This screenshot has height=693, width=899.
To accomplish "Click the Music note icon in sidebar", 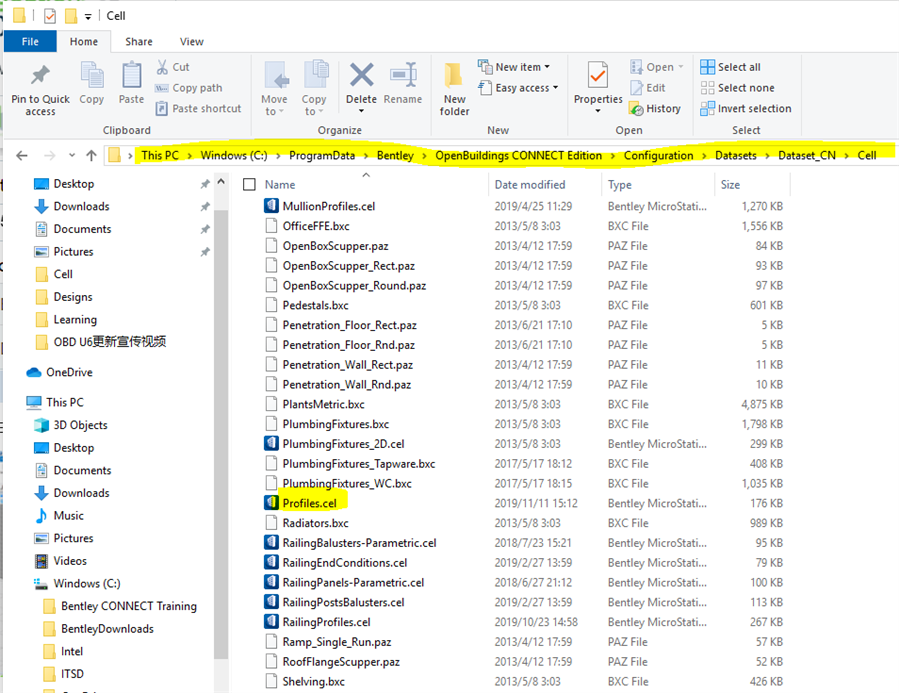I will tap(41, 515).
